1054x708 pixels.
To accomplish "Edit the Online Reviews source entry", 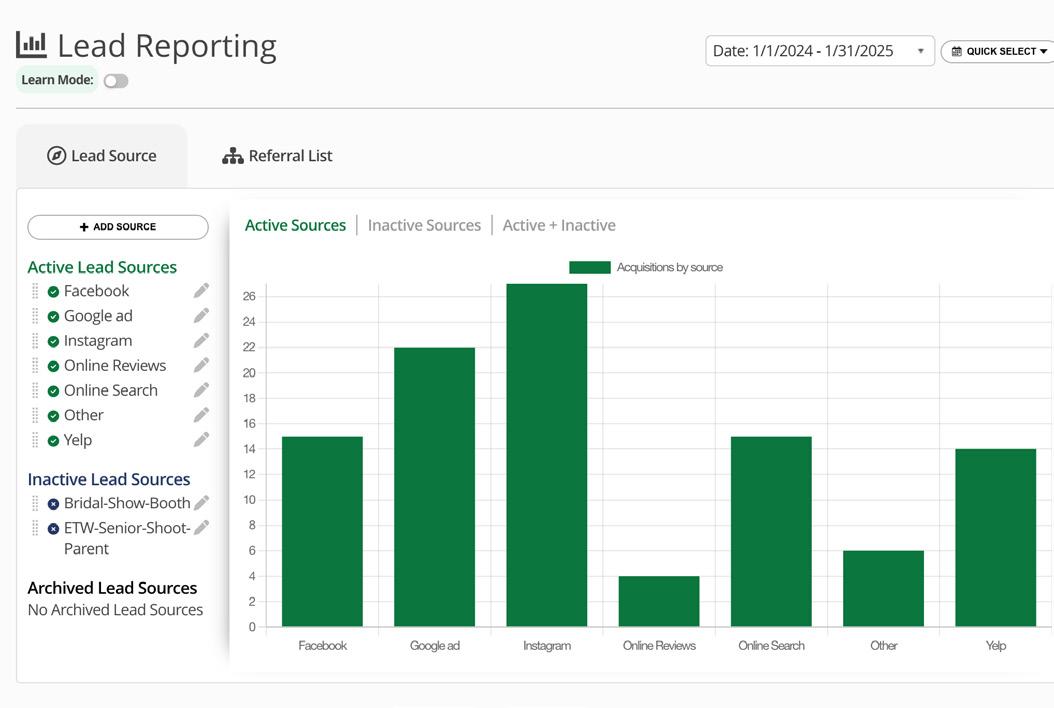I will point(201,366).
